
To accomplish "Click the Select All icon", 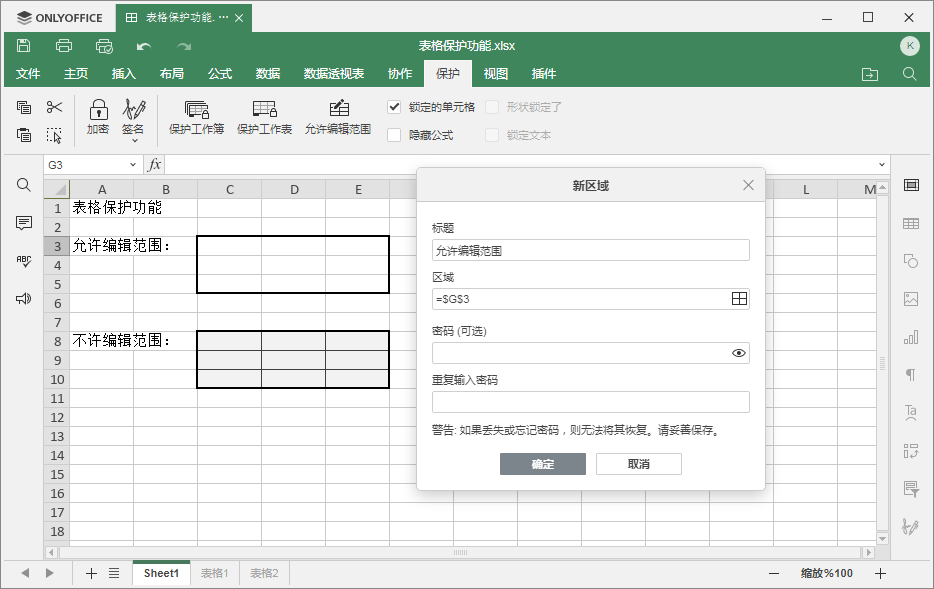I will (x=54, y=135).
